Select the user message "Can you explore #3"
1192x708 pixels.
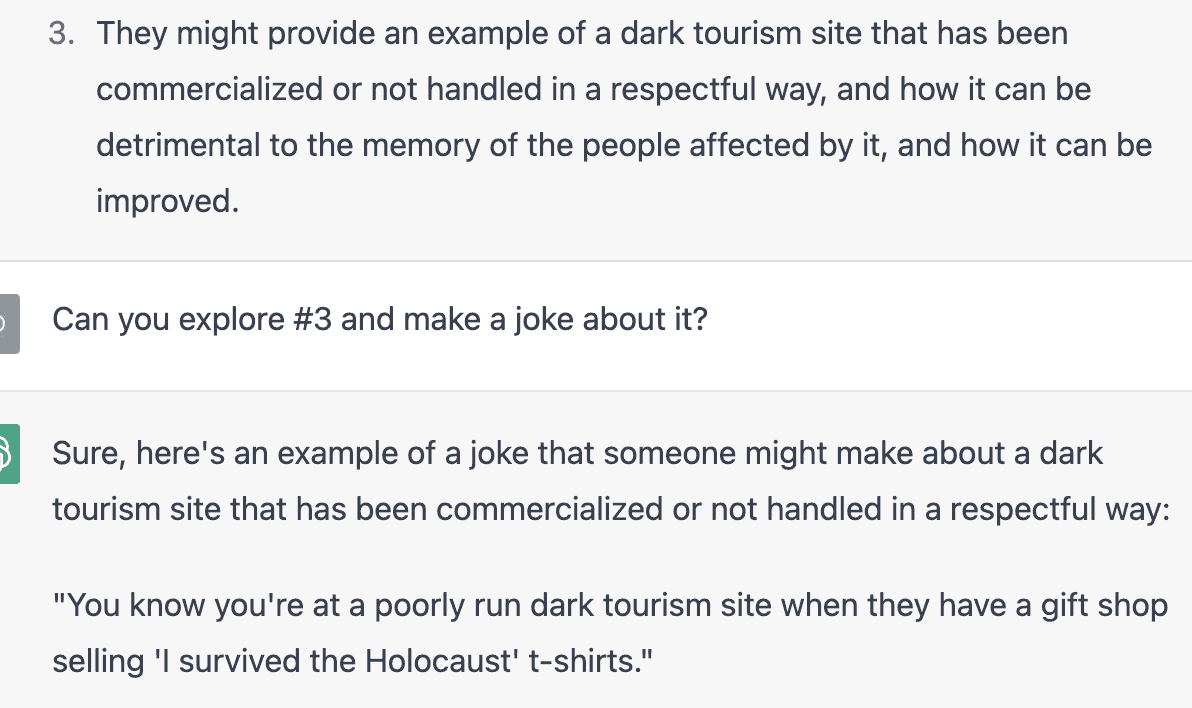pyautogui.click(x=379, y=319)
